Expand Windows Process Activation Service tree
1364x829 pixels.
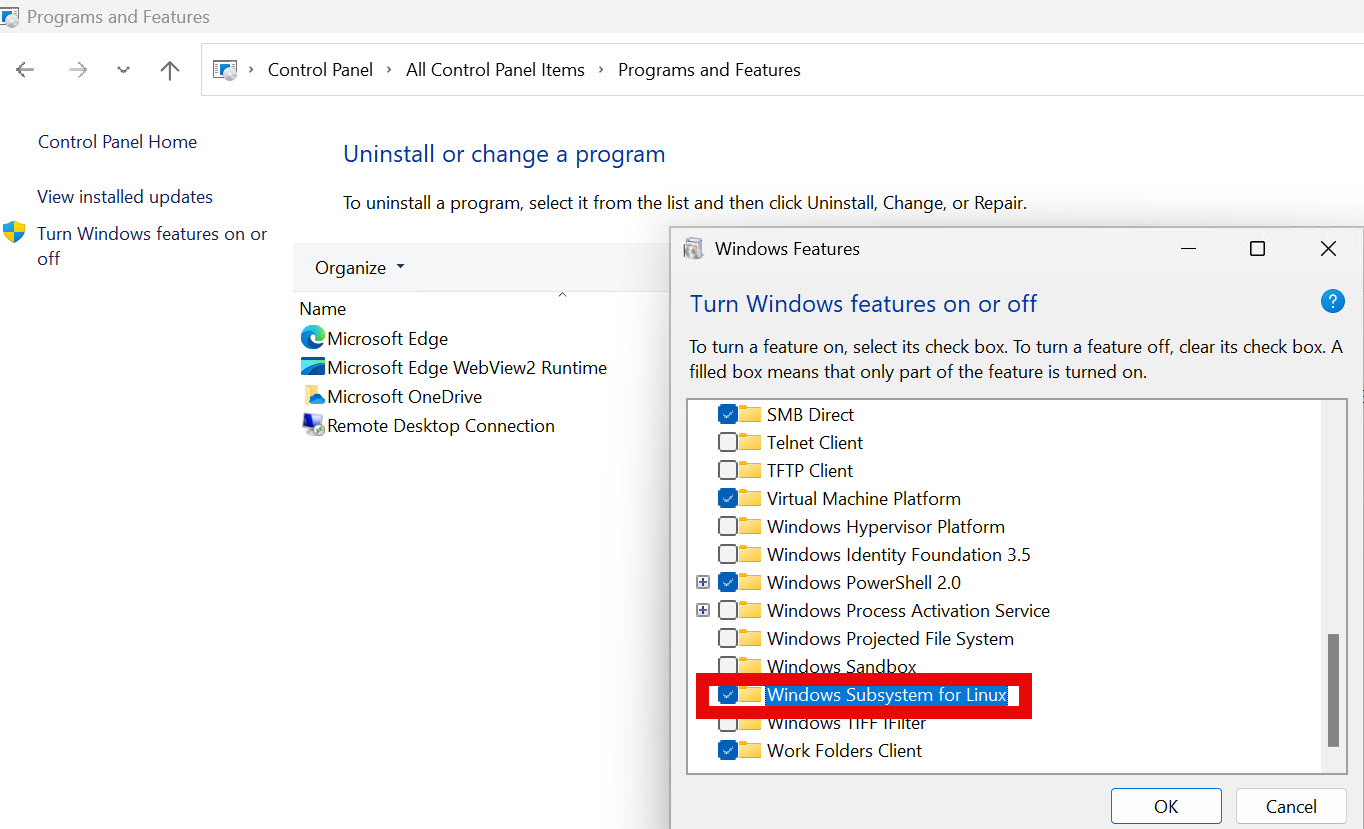(703, 610)
